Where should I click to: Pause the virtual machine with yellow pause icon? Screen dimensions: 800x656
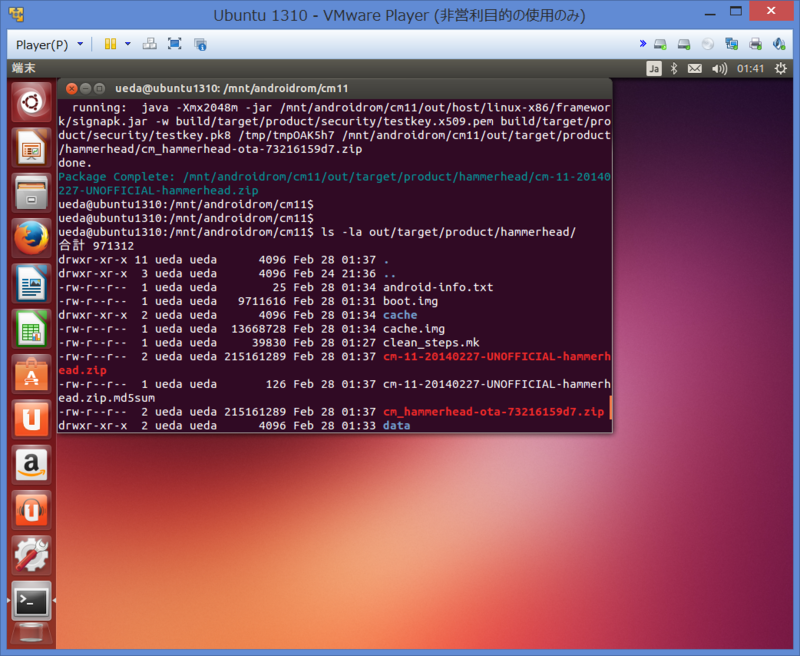coord(110,44)
